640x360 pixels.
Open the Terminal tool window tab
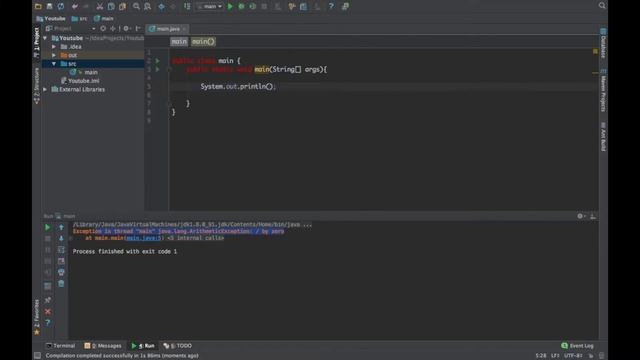coord(60,346)
